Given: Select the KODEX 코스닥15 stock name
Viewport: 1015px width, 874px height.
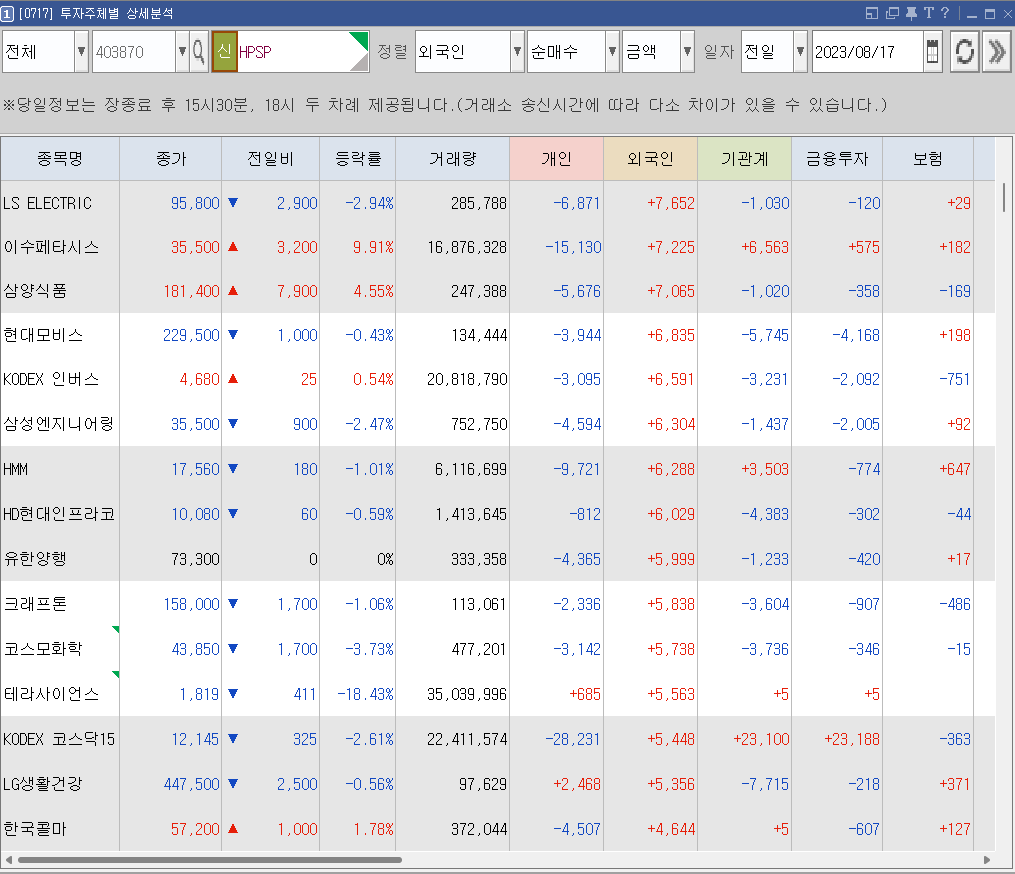Looking at the screenshot, I should pos(59,739).
